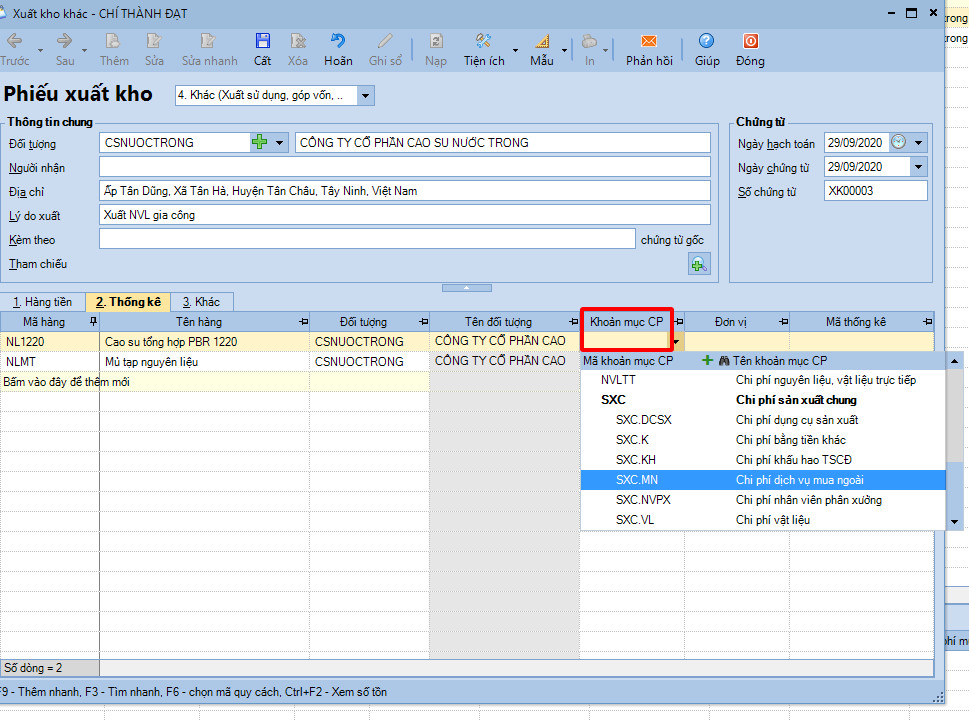The image size is (969, 721).
Task: Switch to the '1. Hàng tiền' tab
Action: (42, 302)
